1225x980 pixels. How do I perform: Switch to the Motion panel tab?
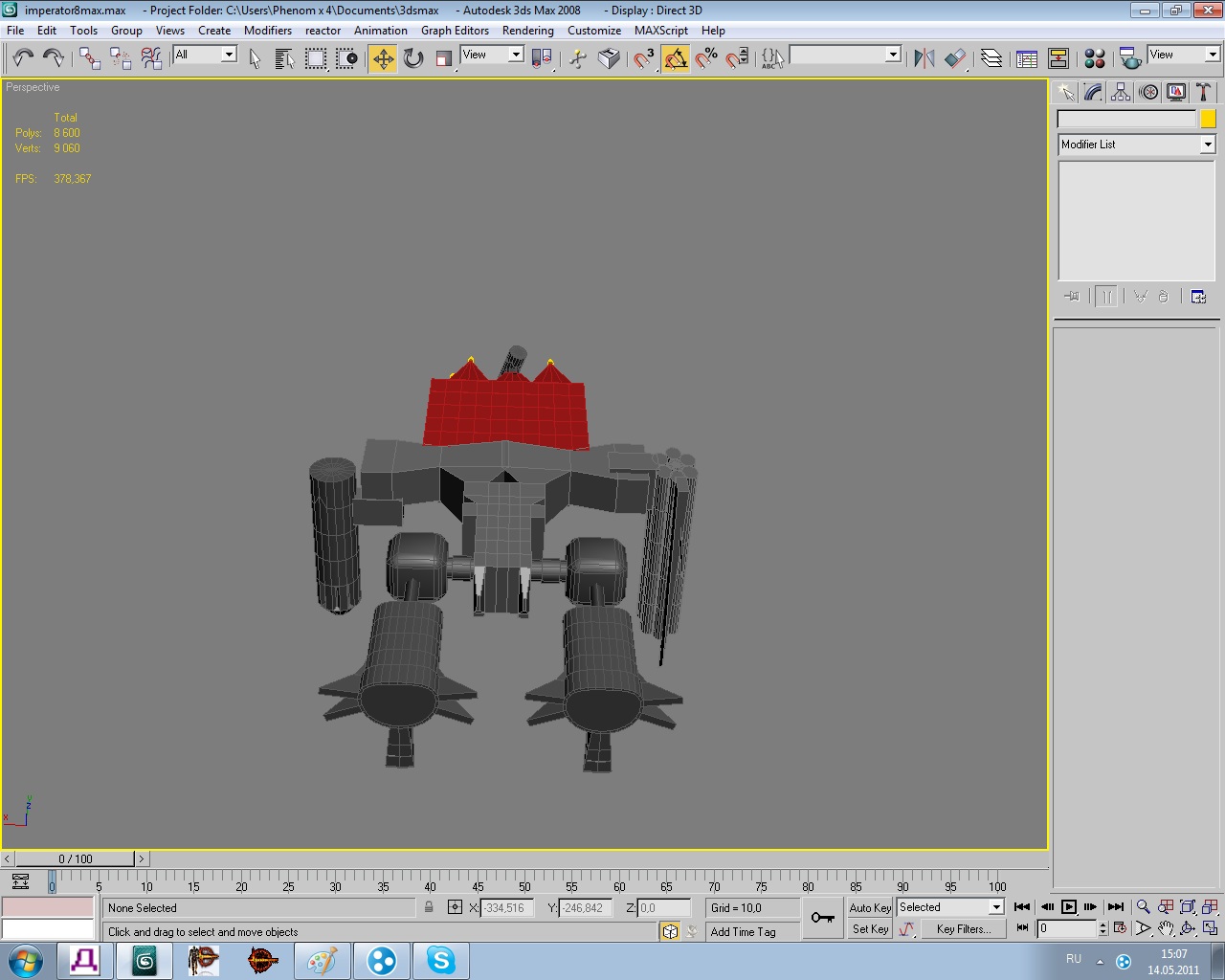[1148, 92]
